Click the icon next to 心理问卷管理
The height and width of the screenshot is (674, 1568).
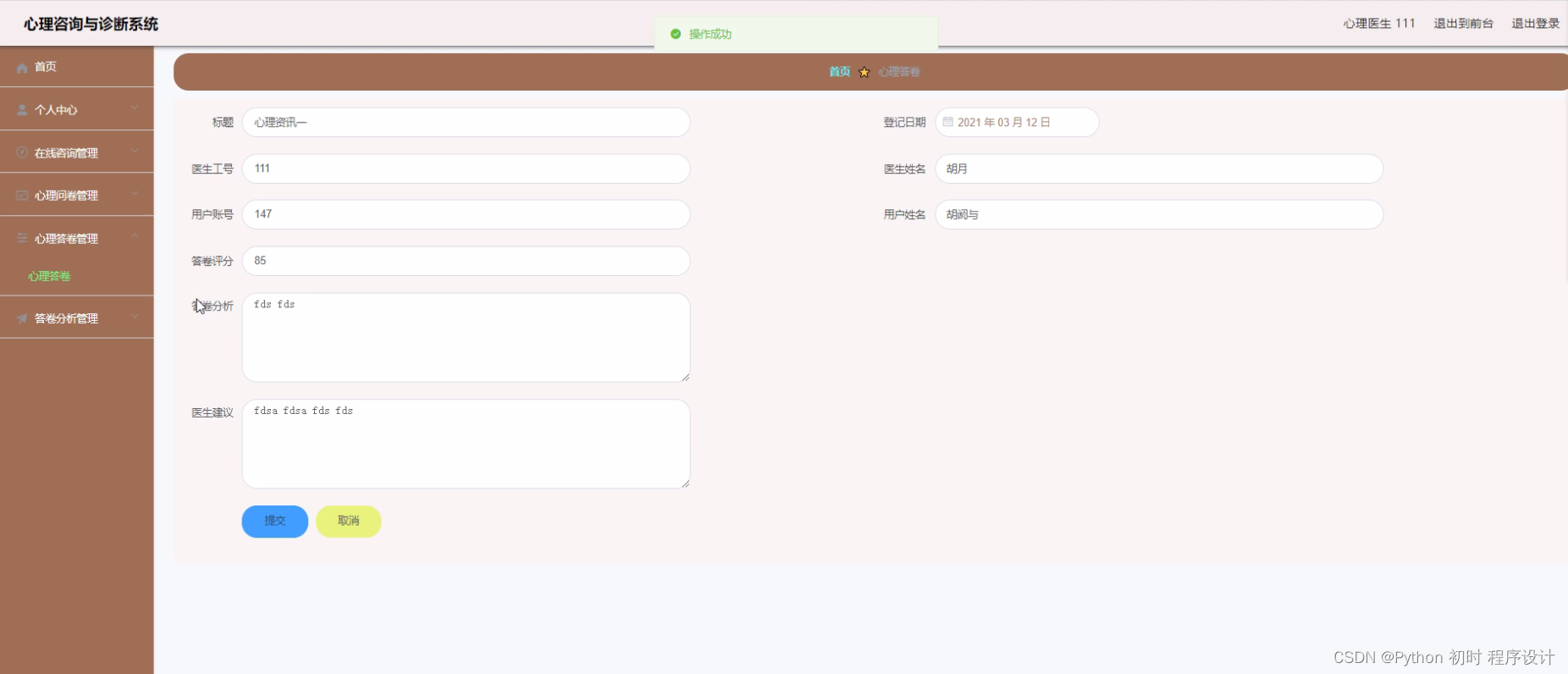click(22, 196)
